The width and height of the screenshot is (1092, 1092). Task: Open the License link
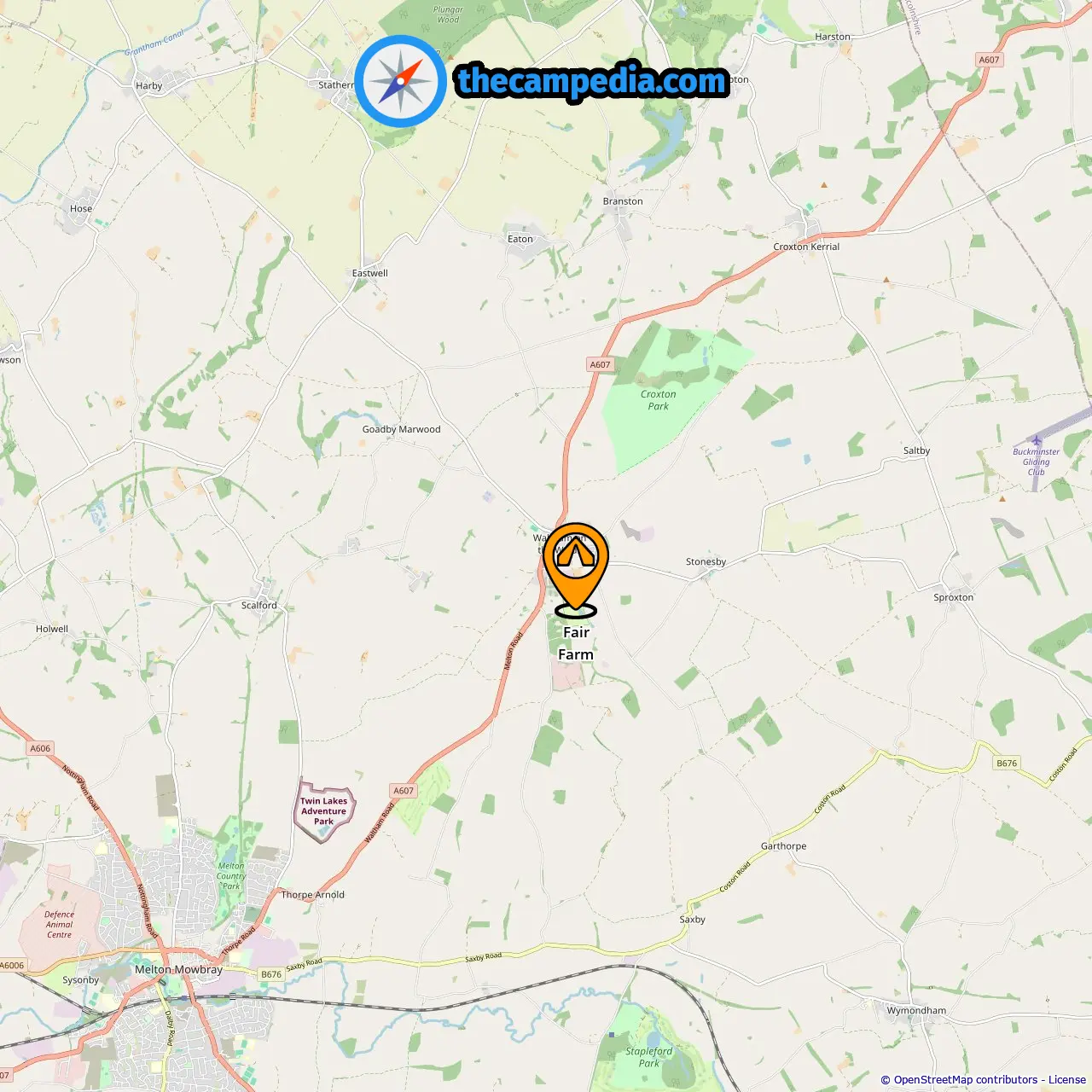1067,1080
